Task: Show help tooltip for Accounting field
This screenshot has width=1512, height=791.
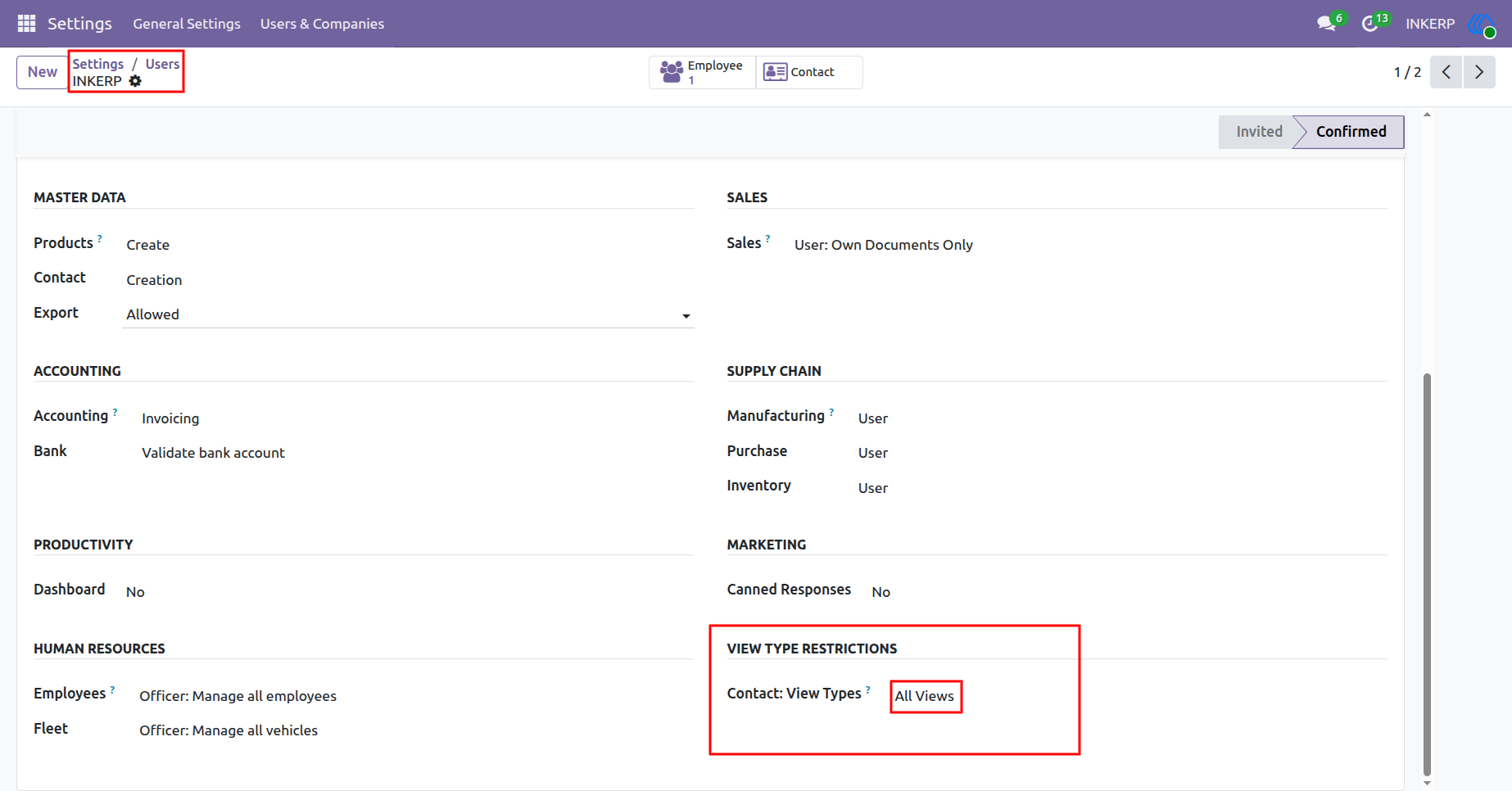Action: pyautogui.click(x=115, y=412)
